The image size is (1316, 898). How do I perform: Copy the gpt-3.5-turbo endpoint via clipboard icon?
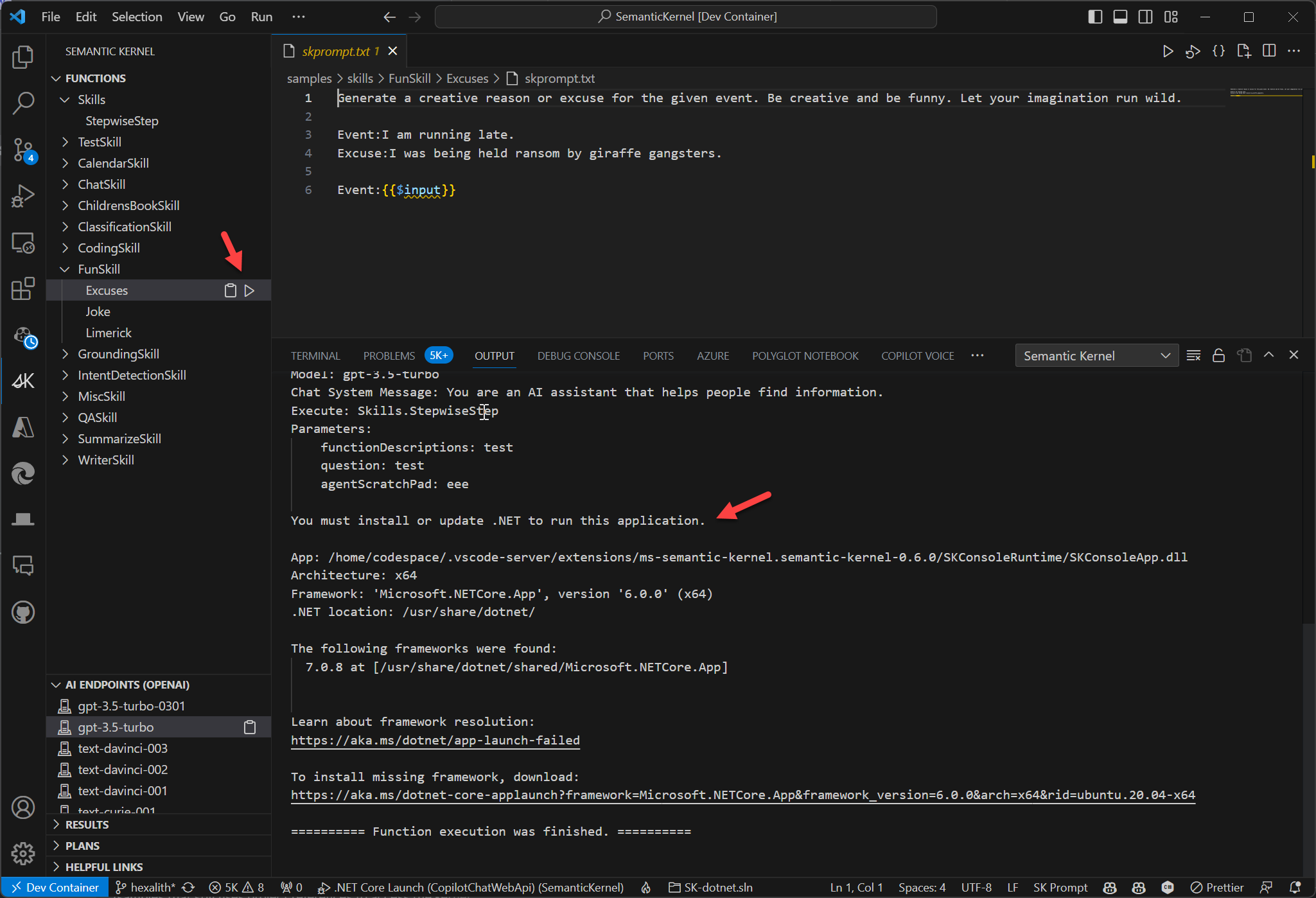click(x=251, y=727)
